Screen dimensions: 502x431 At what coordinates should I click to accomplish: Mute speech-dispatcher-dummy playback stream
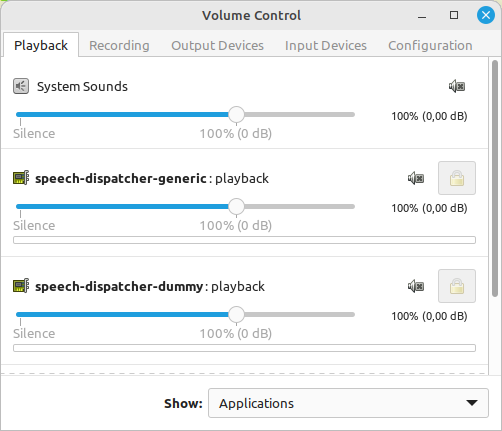pos(416,287)
